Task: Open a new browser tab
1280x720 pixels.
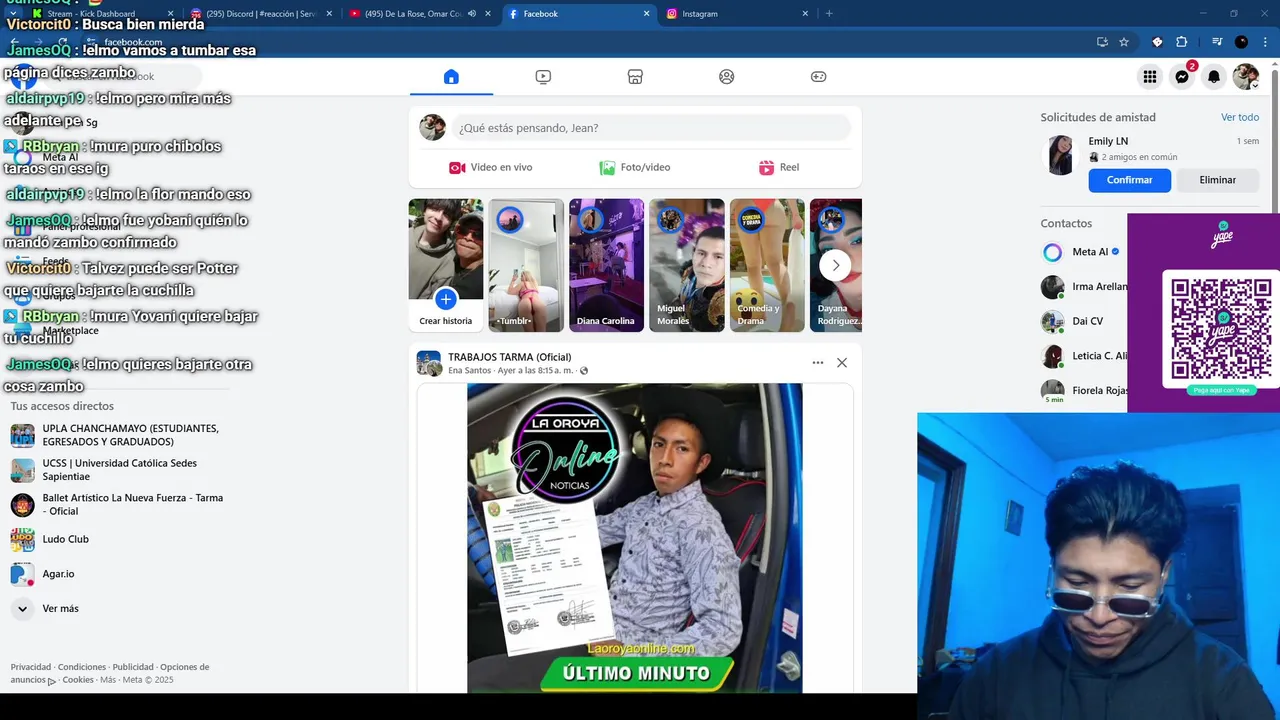Action: [829, 14]
